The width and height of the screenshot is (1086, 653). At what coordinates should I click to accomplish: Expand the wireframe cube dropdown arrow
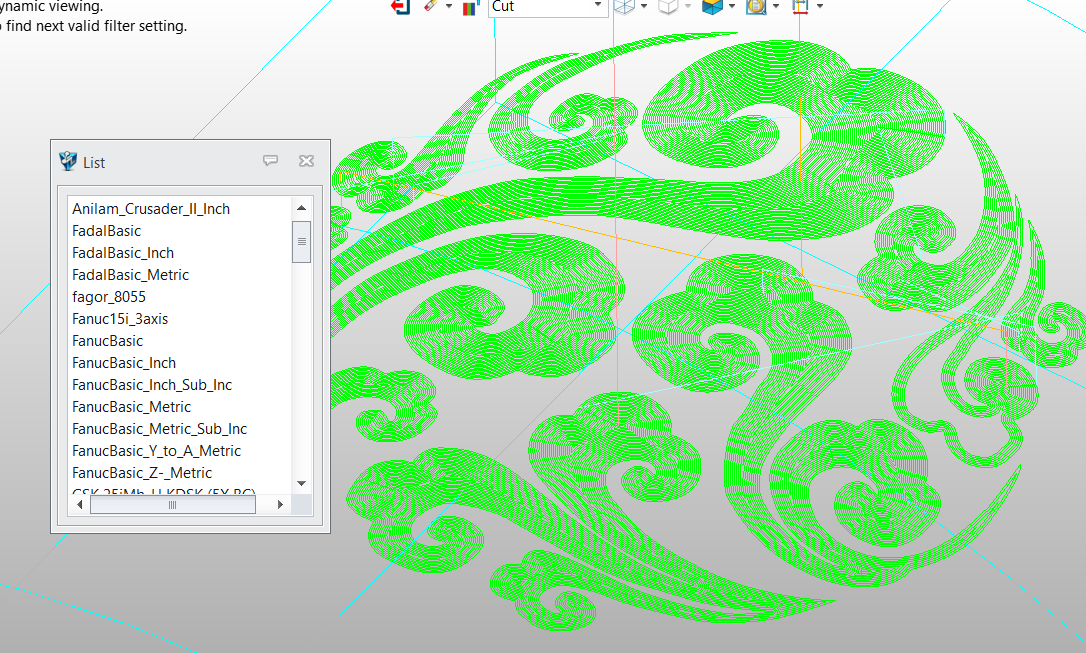tap(644, 7)
